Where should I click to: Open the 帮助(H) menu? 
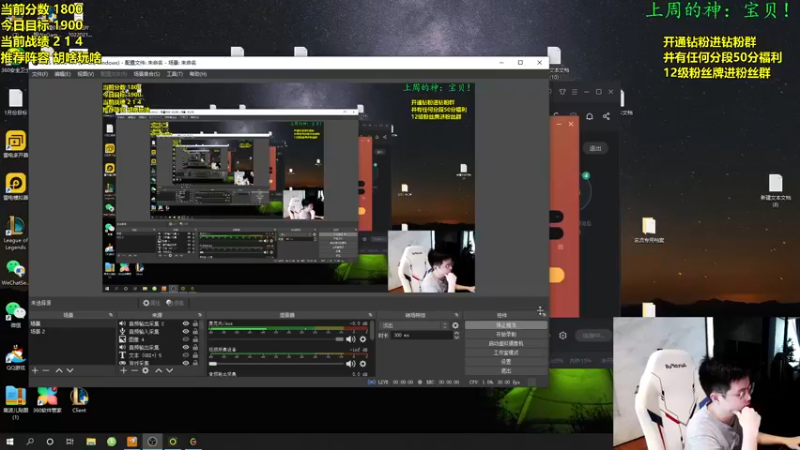click(198, 74)
